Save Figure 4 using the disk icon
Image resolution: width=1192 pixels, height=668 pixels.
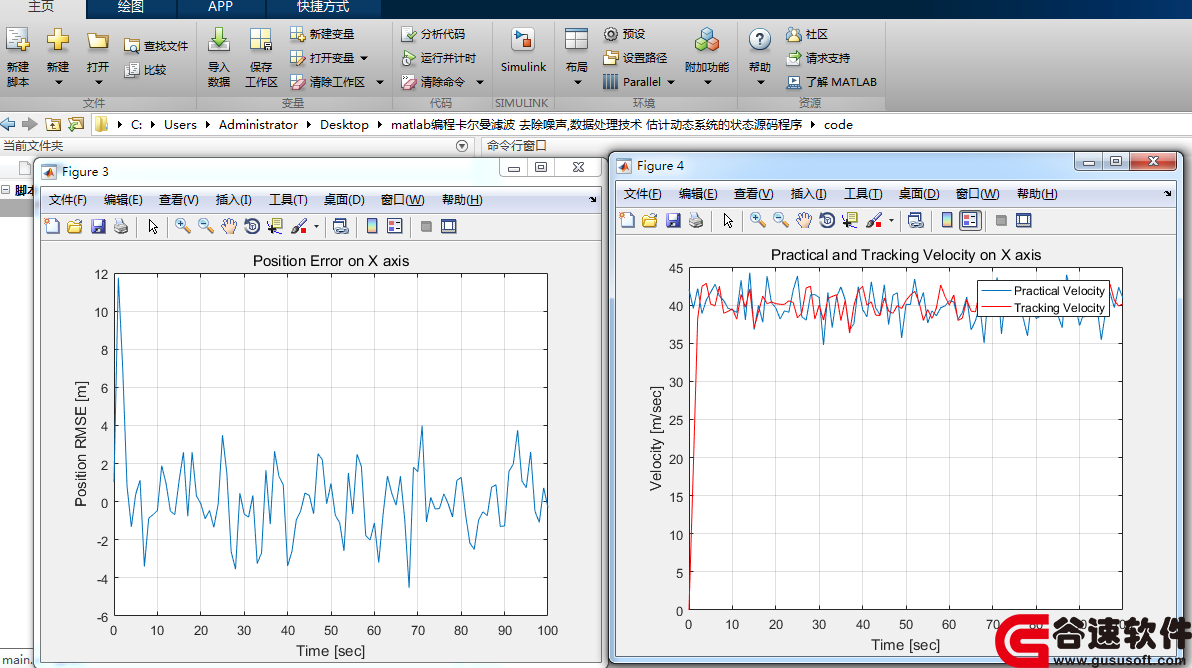tap(673, 220)
